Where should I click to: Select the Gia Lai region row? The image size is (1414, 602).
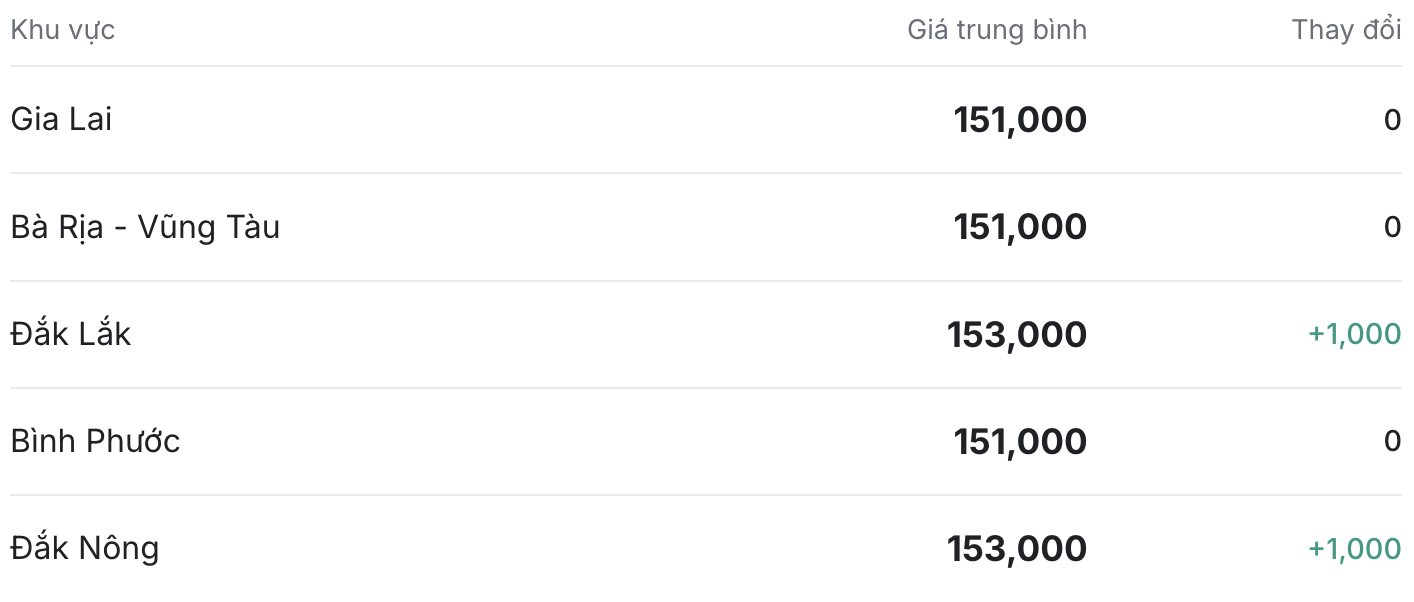coord(706,120)
